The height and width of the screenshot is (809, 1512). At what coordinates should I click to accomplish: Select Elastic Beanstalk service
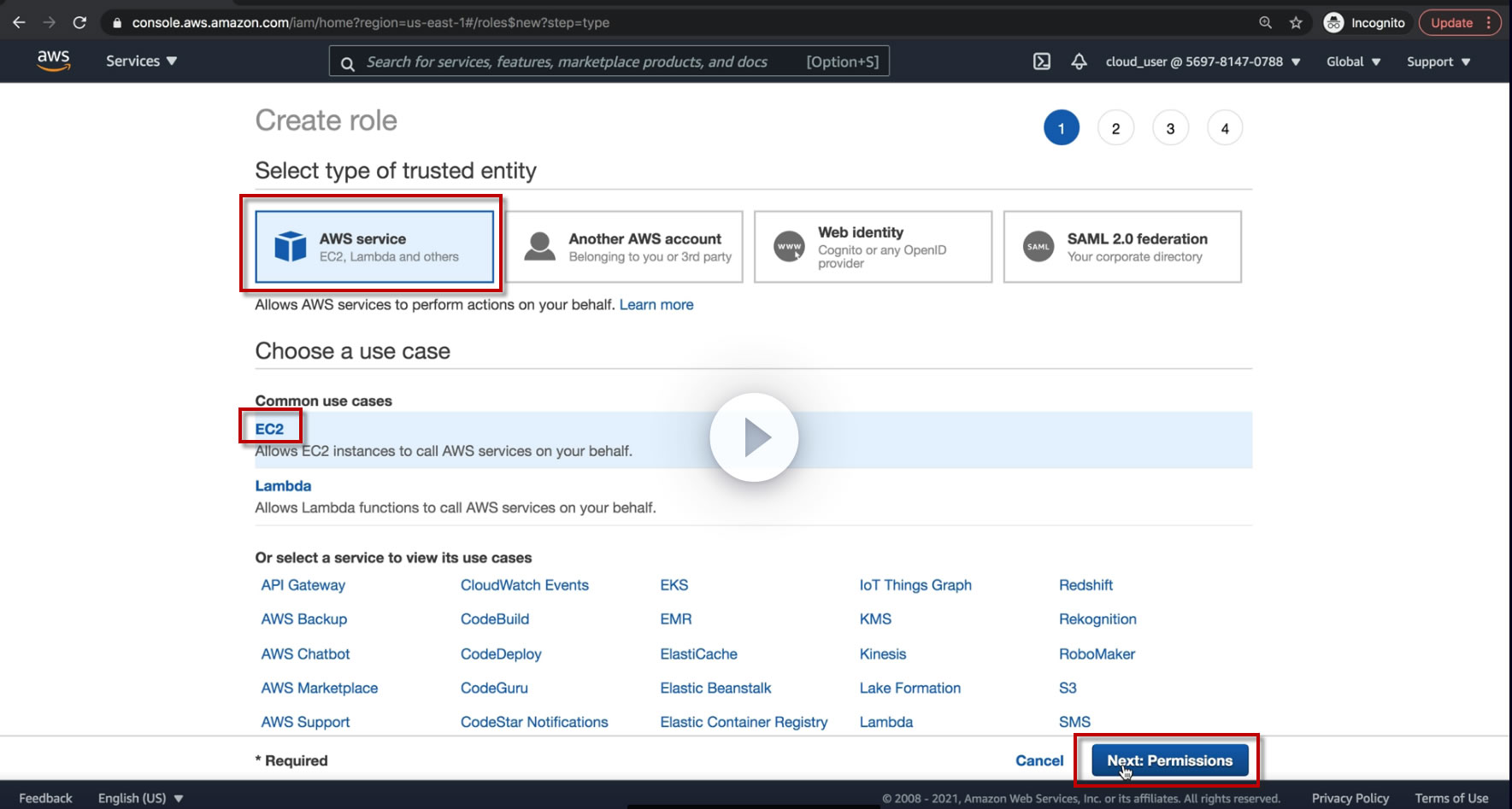(715, 688)
